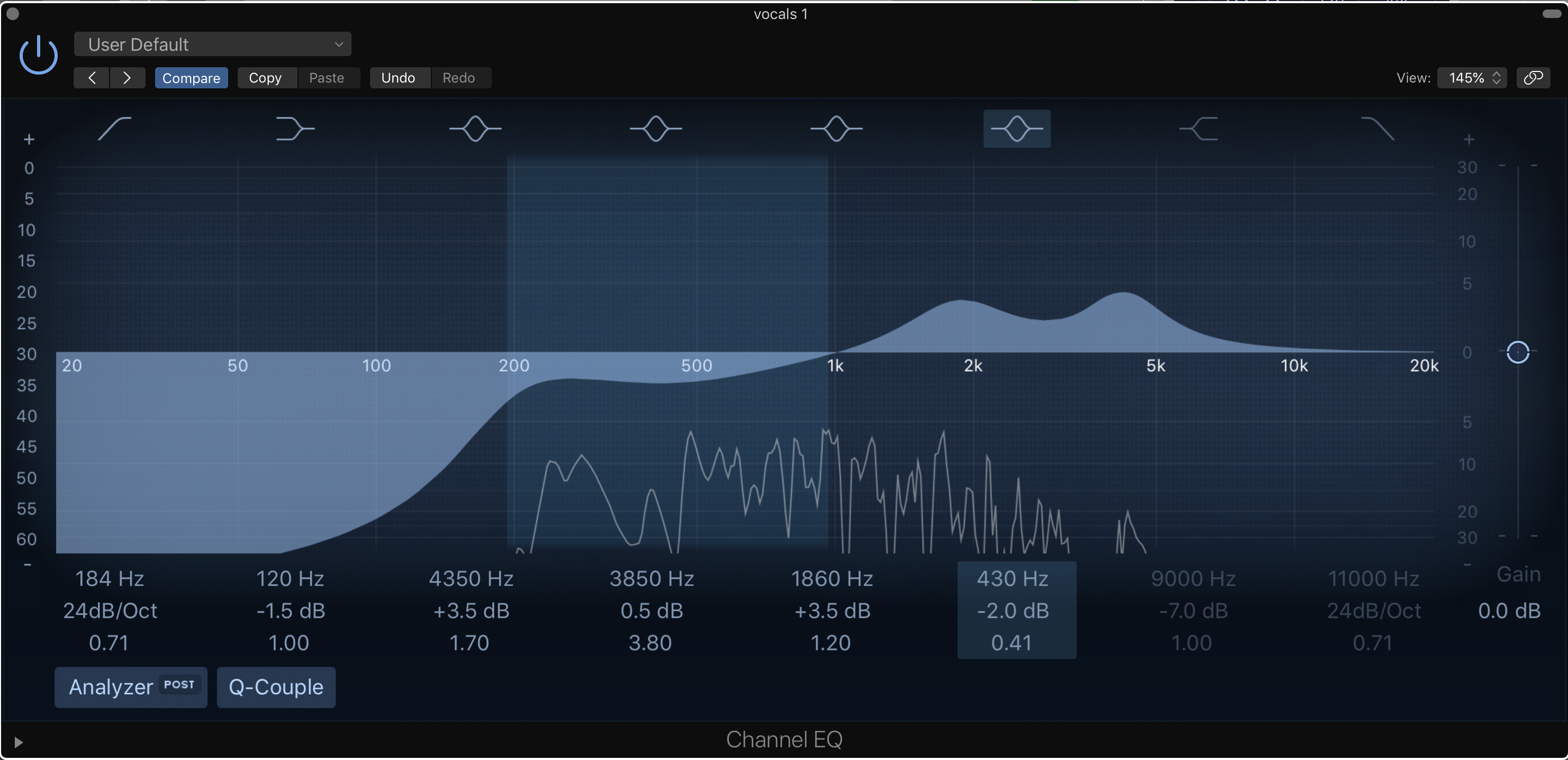The height and width of the screenshot is (760, 1568).
Task: Select the low-pass 24dB/Oct slope value
Action: point(1374,610)
